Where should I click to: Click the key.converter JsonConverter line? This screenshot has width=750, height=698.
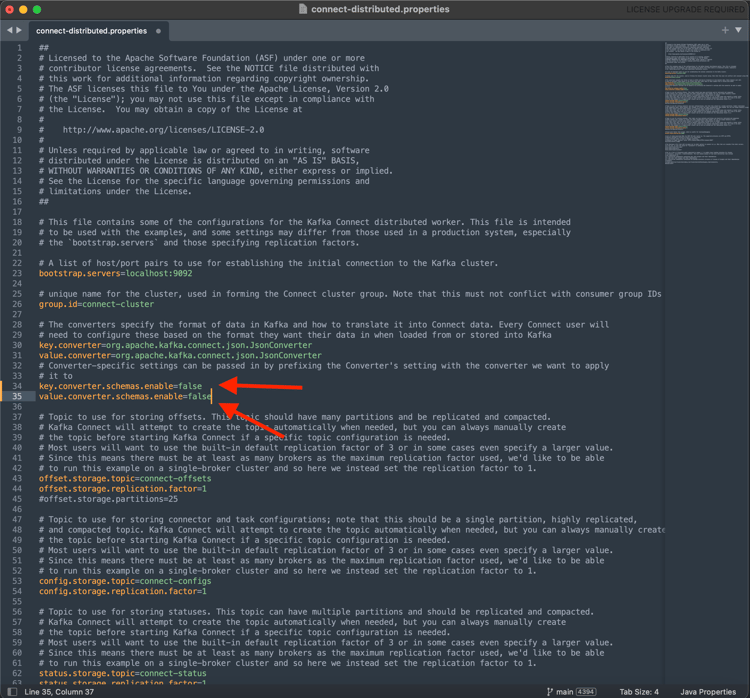(x=175, y=345)
